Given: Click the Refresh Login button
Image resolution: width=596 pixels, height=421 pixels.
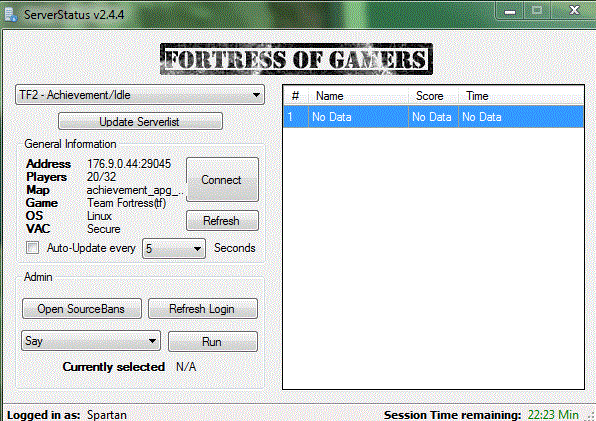Looking at the screenshot, I should click(x=203, y=309).
